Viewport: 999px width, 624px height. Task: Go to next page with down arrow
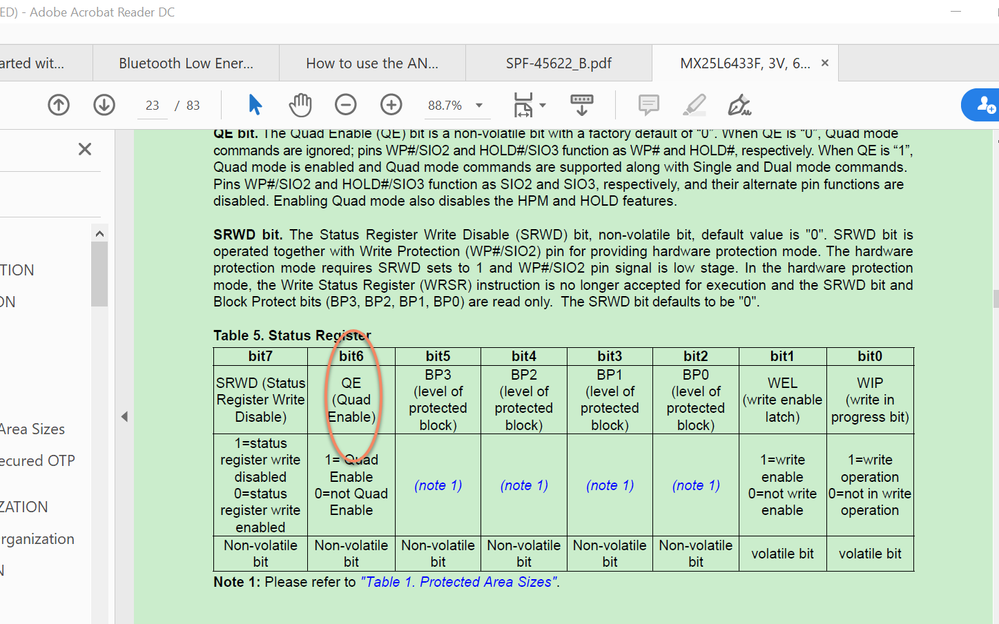point(104,105)
